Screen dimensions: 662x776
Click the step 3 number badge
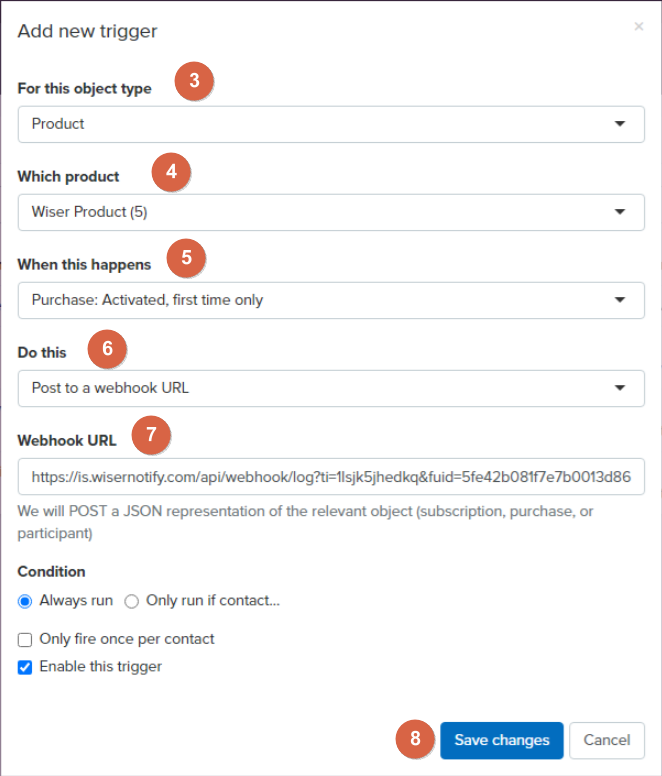(x=195, y=82)
